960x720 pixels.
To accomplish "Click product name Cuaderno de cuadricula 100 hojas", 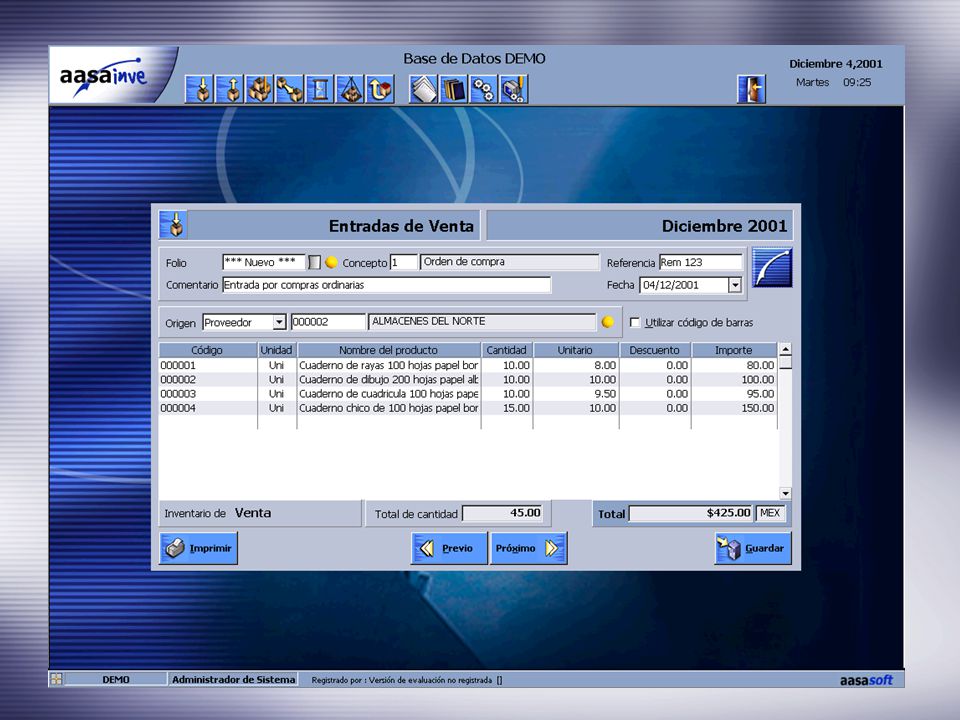I will coord(389,394).
